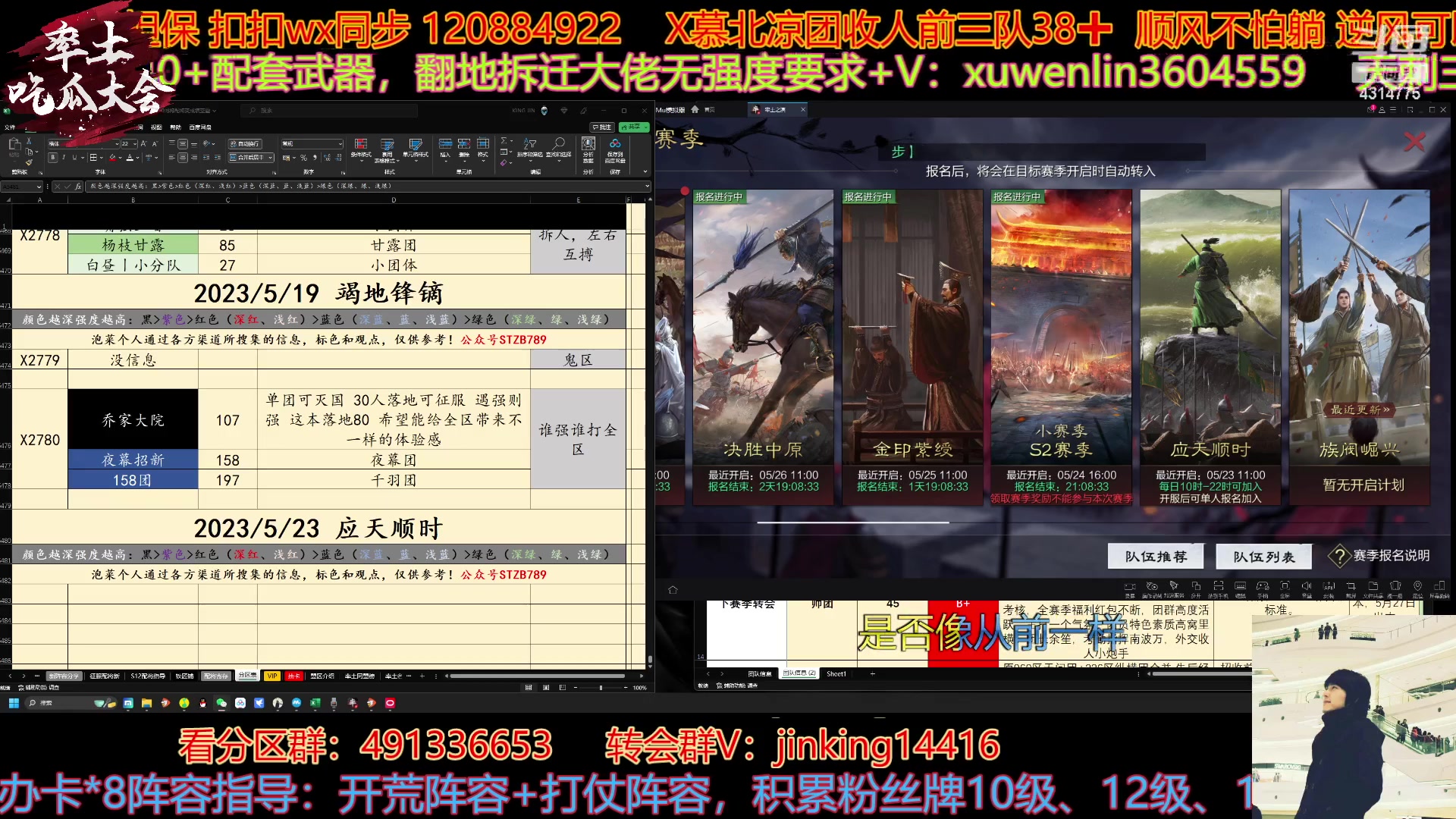Open the font name dropdown
Viewport: 1456px width, 819px height.
(117, 143)
